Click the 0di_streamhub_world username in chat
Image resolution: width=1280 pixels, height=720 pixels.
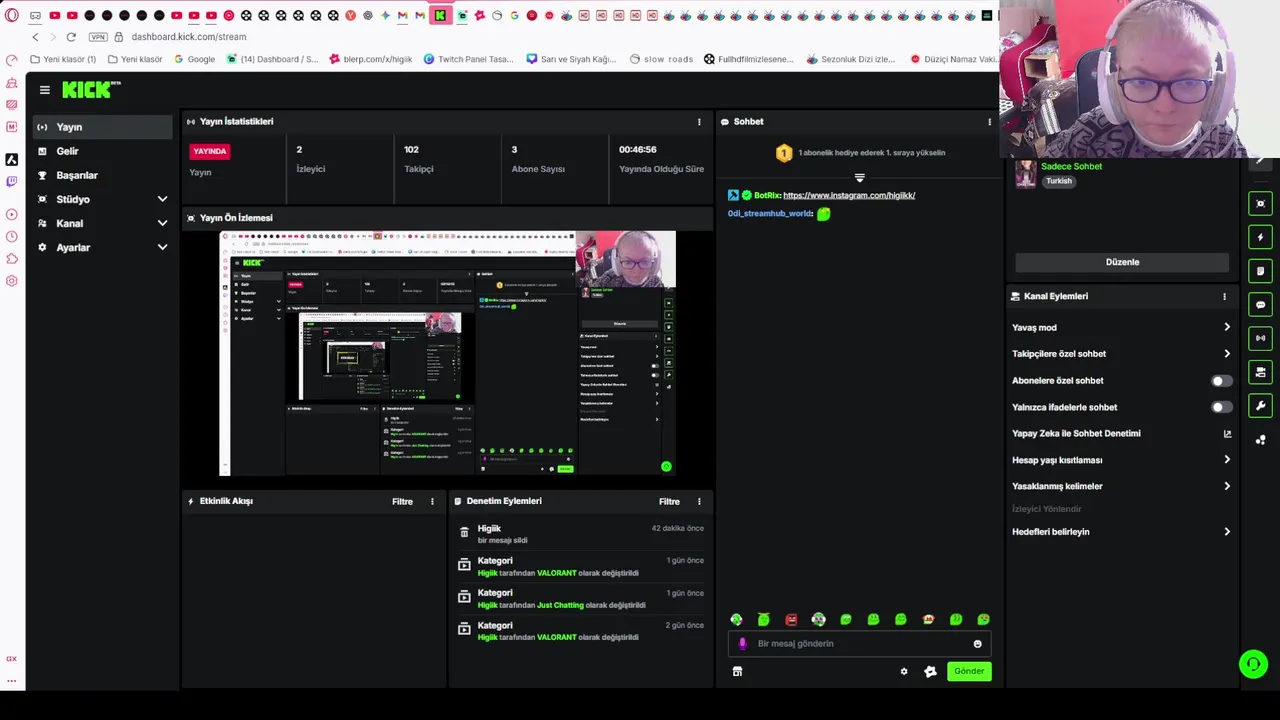[x=770, y=214]
